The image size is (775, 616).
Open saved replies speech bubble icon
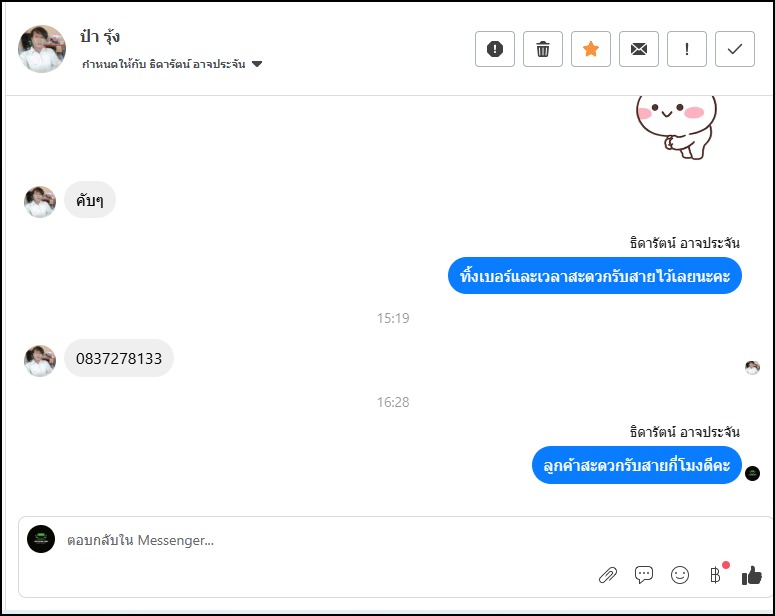(644, 575)
